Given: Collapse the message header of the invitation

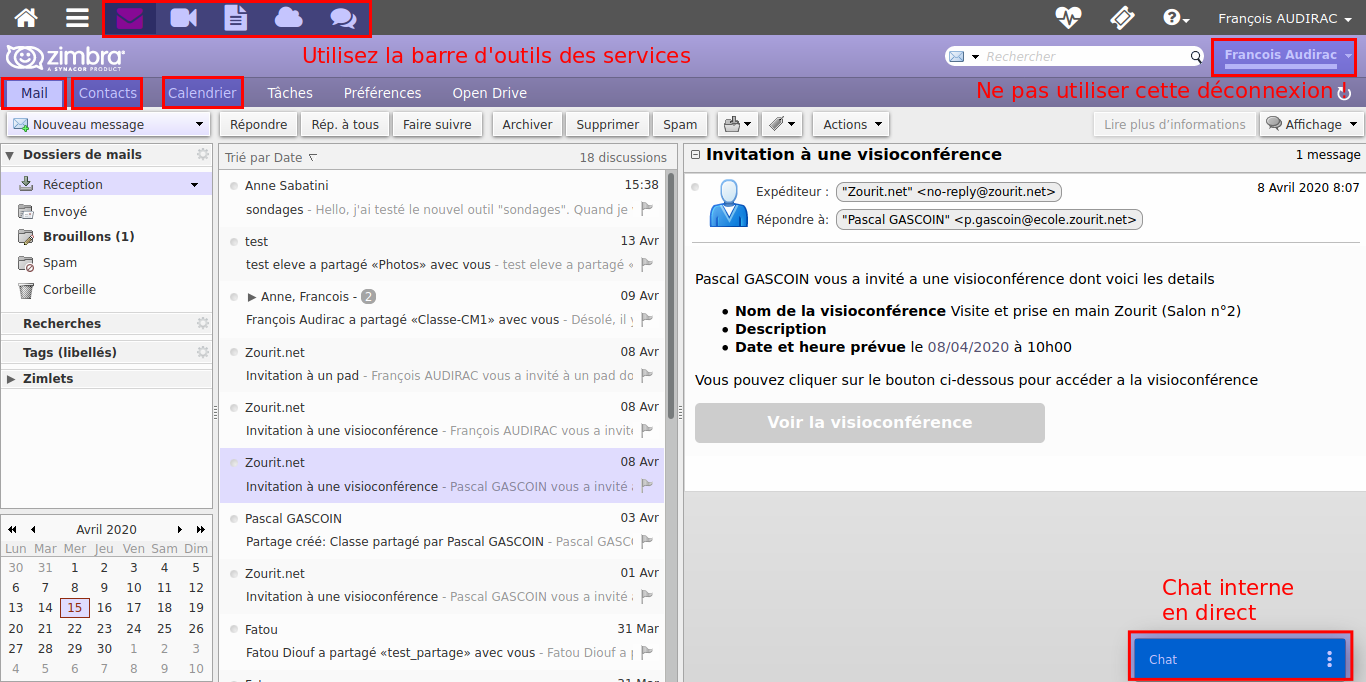Looking at the screenshot, I should (x=696, y=155).
